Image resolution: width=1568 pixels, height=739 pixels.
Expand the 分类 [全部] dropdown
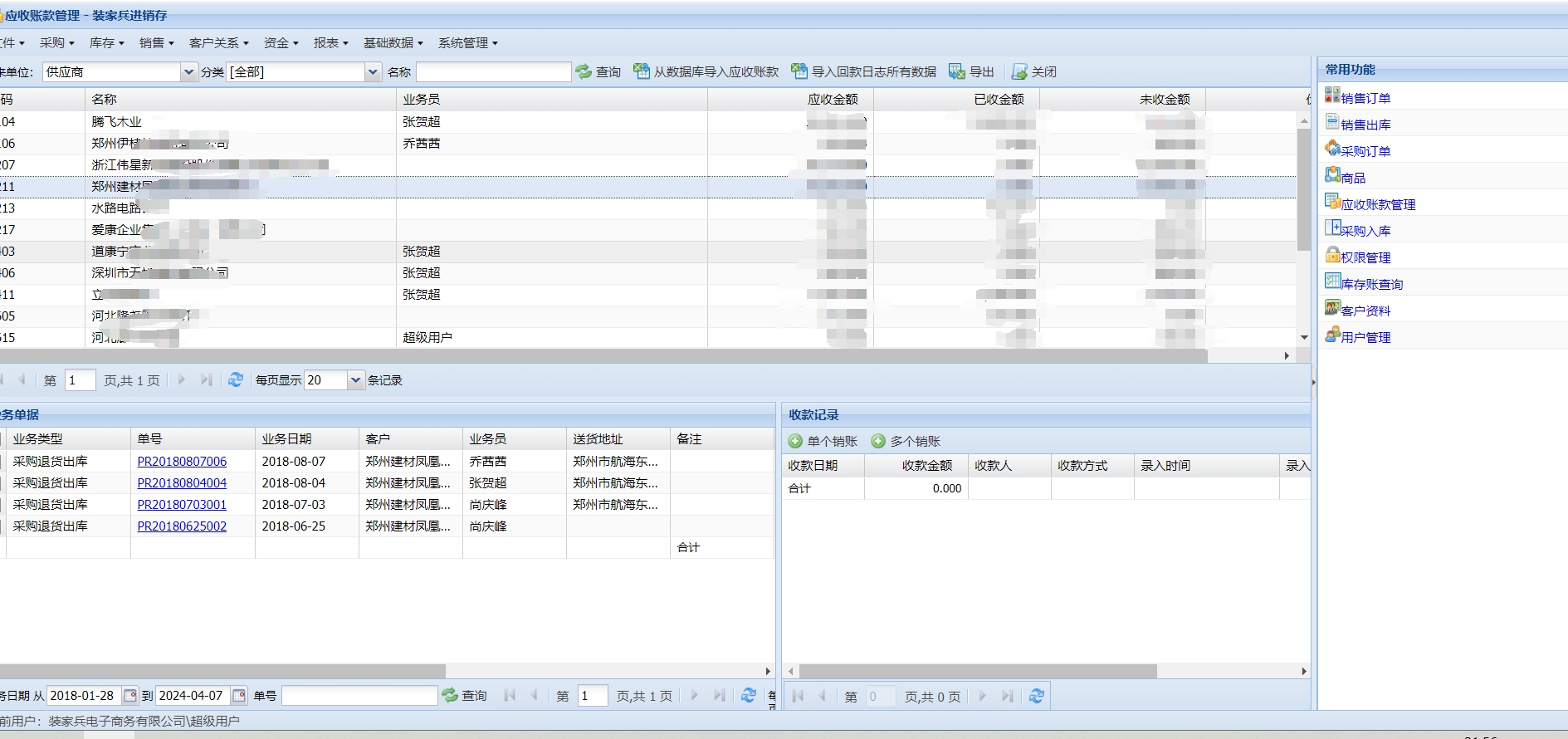(373, 72)
